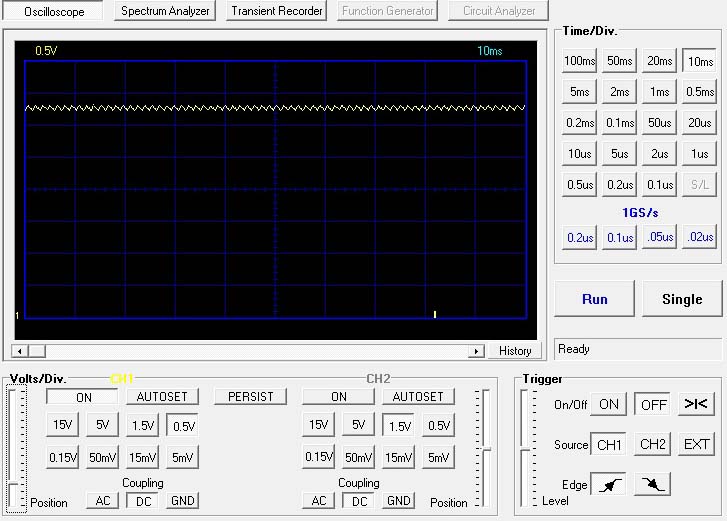Set trigger source to EXT

point(696,444)
